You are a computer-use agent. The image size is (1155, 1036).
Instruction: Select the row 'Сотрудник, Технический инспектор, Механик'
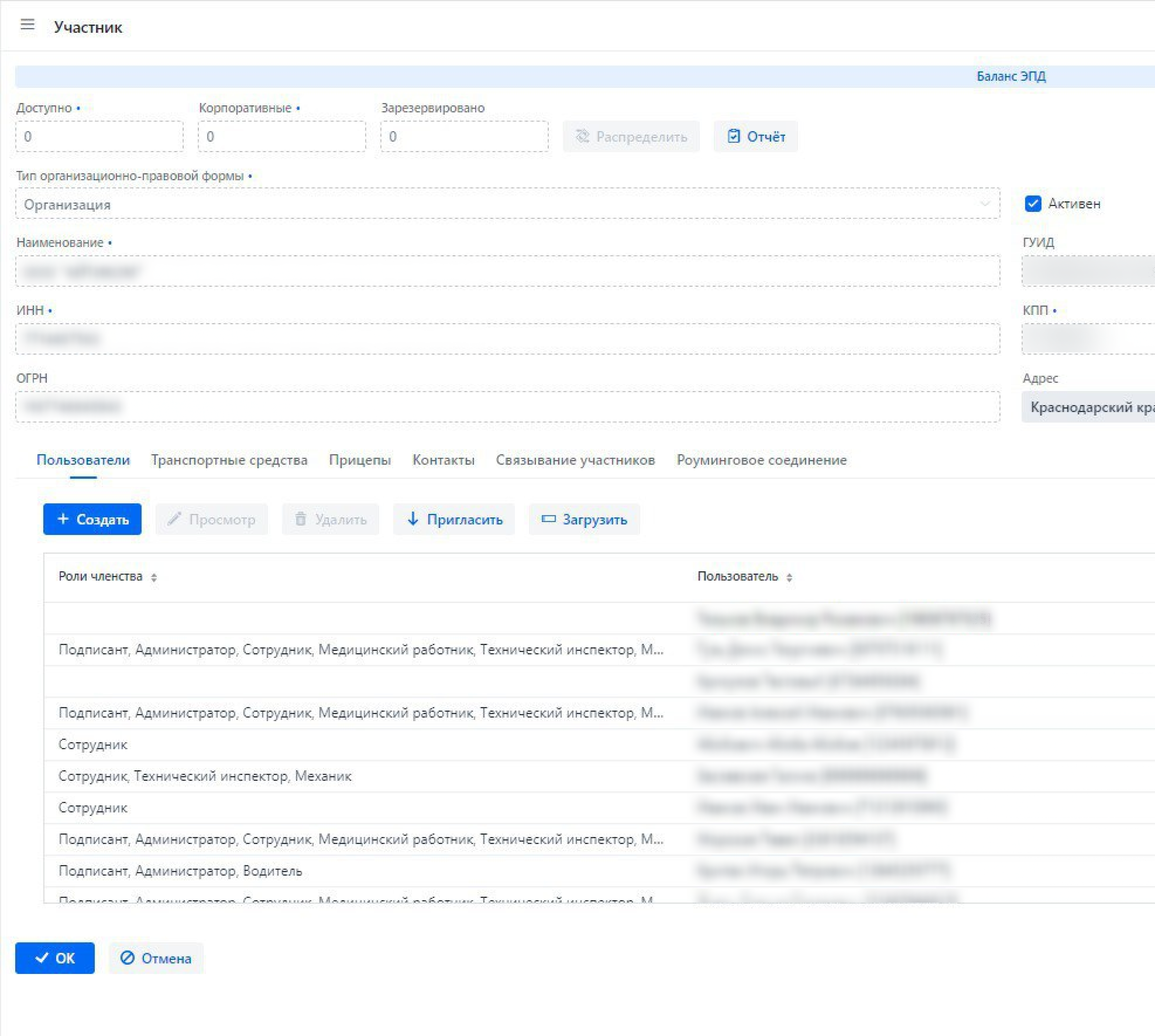tap(599, 776)
